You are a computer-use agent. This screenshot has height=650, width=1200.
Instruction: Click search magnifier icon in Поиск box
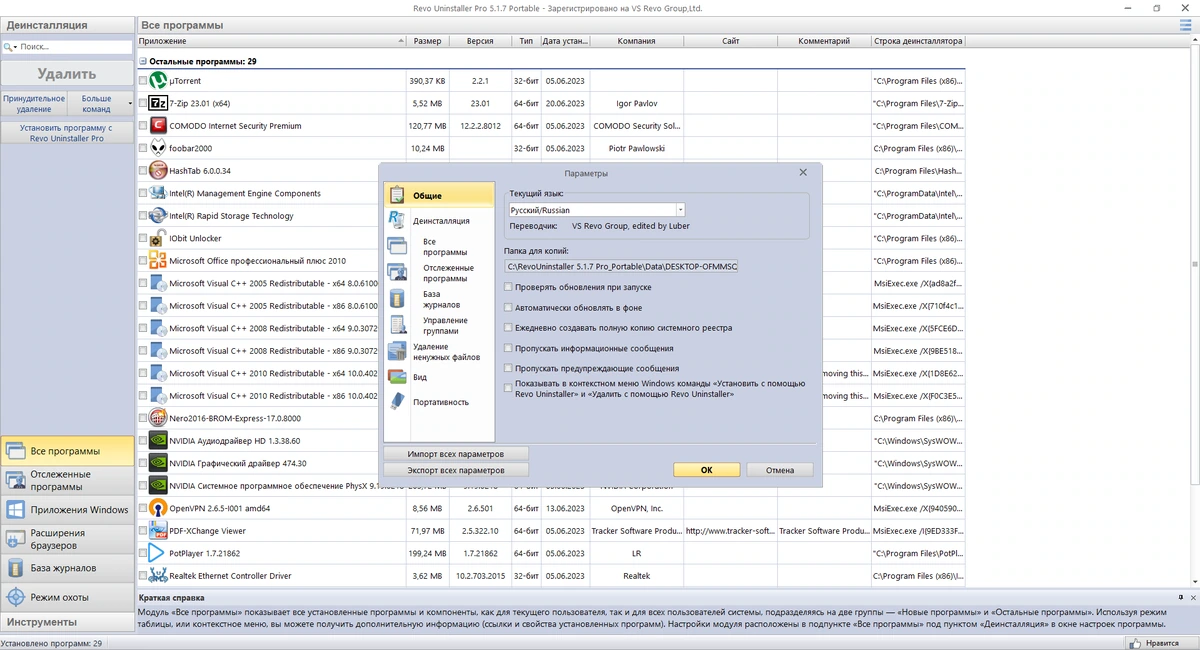tap(8, 47)
